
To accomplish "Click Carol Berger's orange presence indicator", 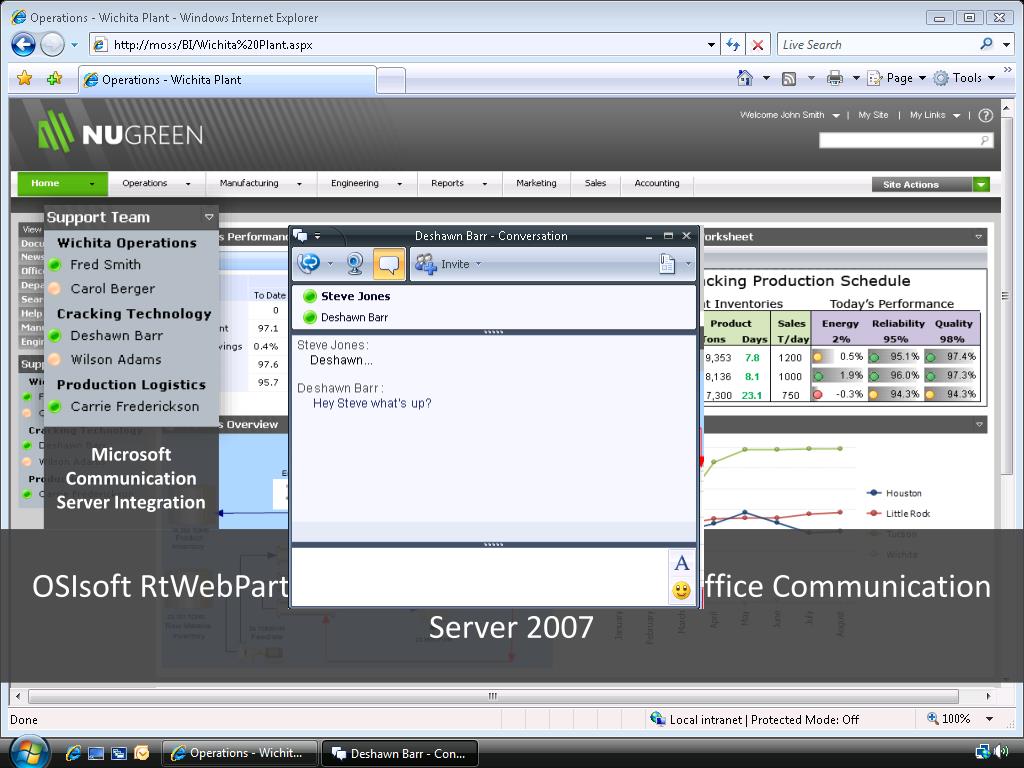I will (x=55, y=288).
